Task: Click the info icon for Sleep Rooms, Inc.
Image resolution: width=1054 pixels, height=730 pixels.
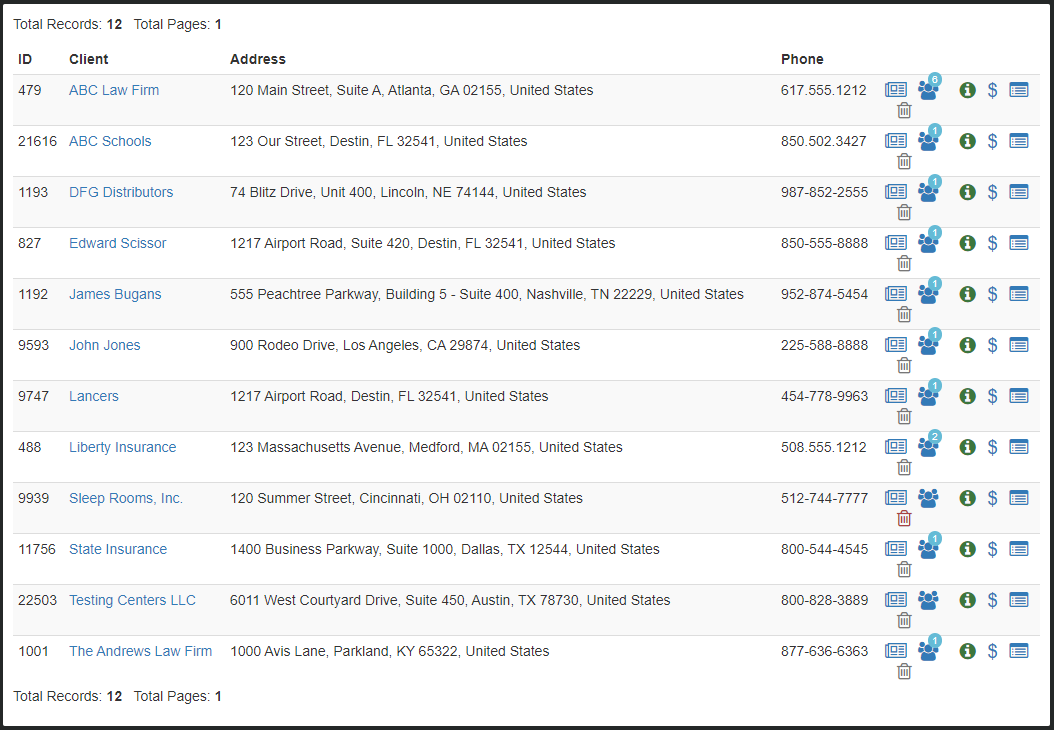Action: pos(967,499)
